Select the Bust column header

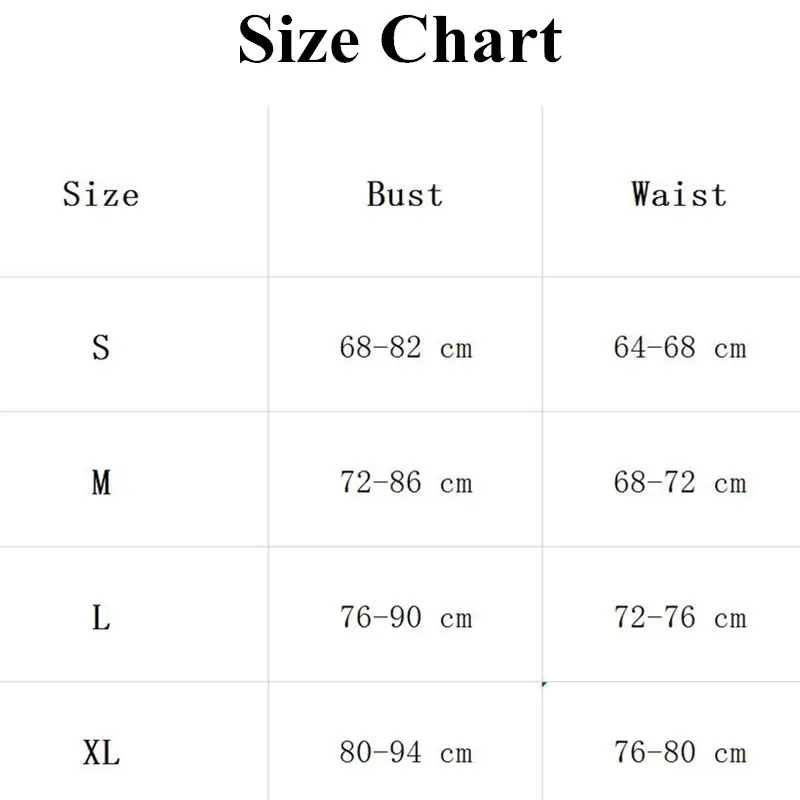(x=405, y=194)
